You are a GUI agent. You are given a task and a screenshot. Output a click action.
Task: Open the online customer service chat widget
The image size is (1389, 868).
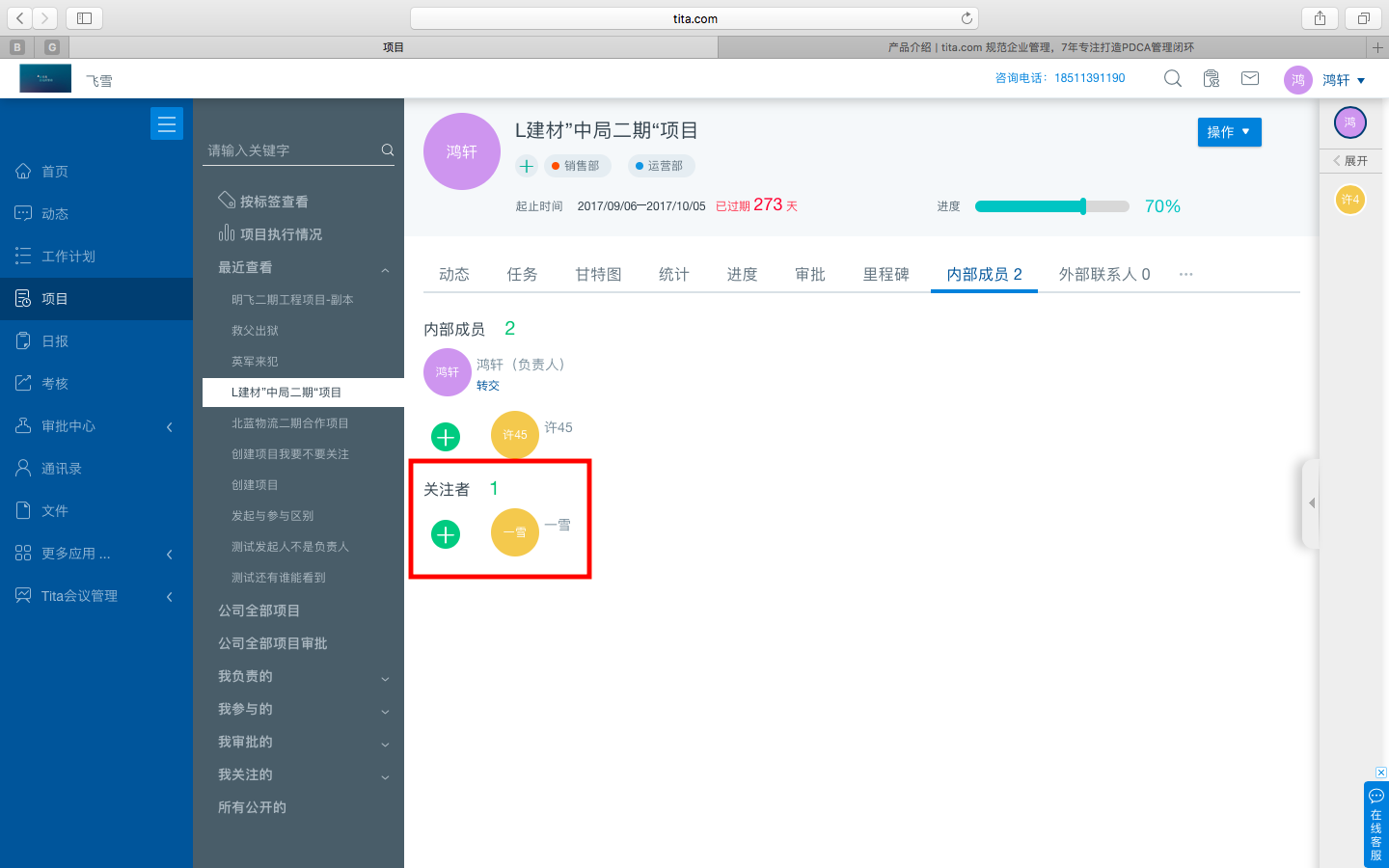1376,825
